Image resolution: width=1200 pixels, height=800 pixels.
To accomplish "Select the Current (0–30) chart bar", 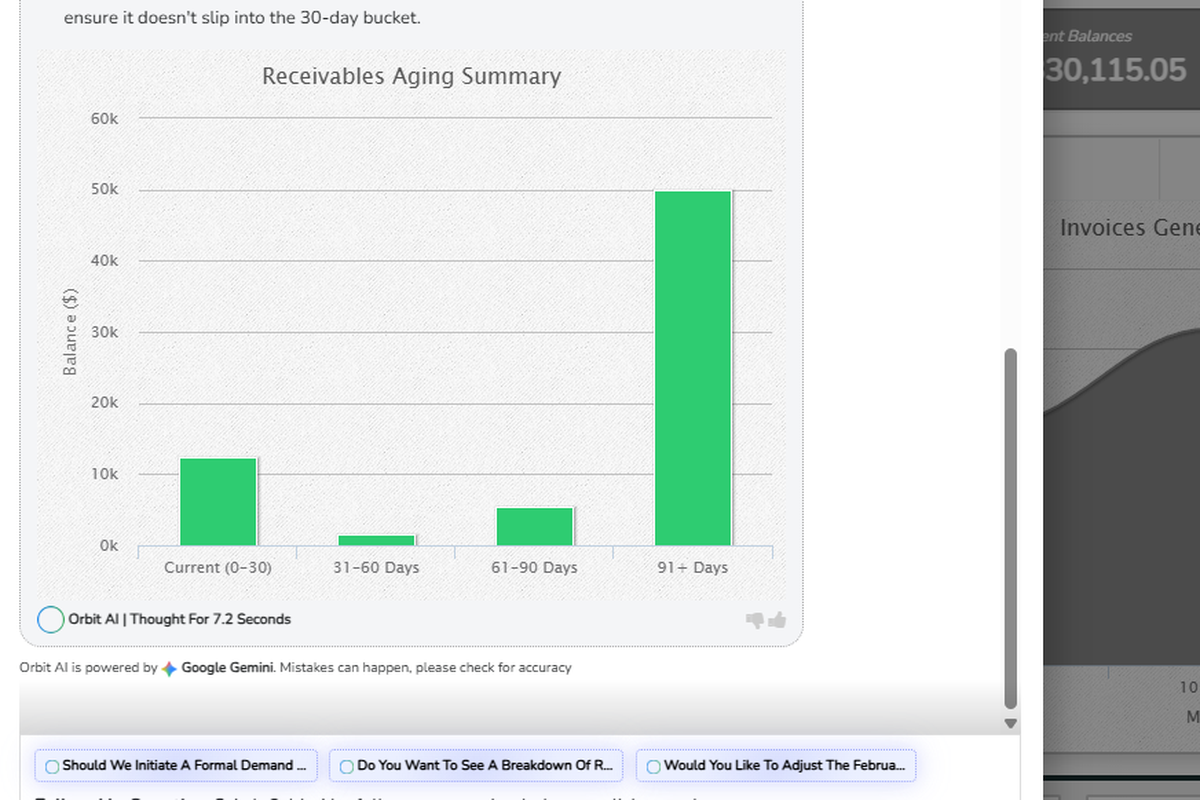I will pyautogui.click(x=218, y=501).
